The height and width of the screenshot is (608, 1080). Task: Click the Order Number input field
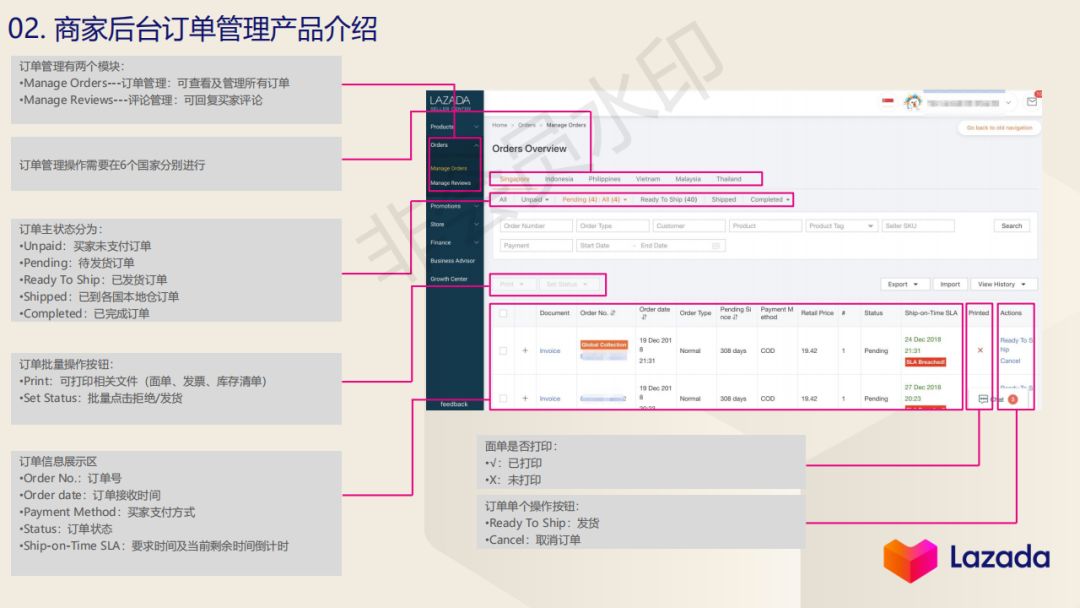[x=536, y=226]
